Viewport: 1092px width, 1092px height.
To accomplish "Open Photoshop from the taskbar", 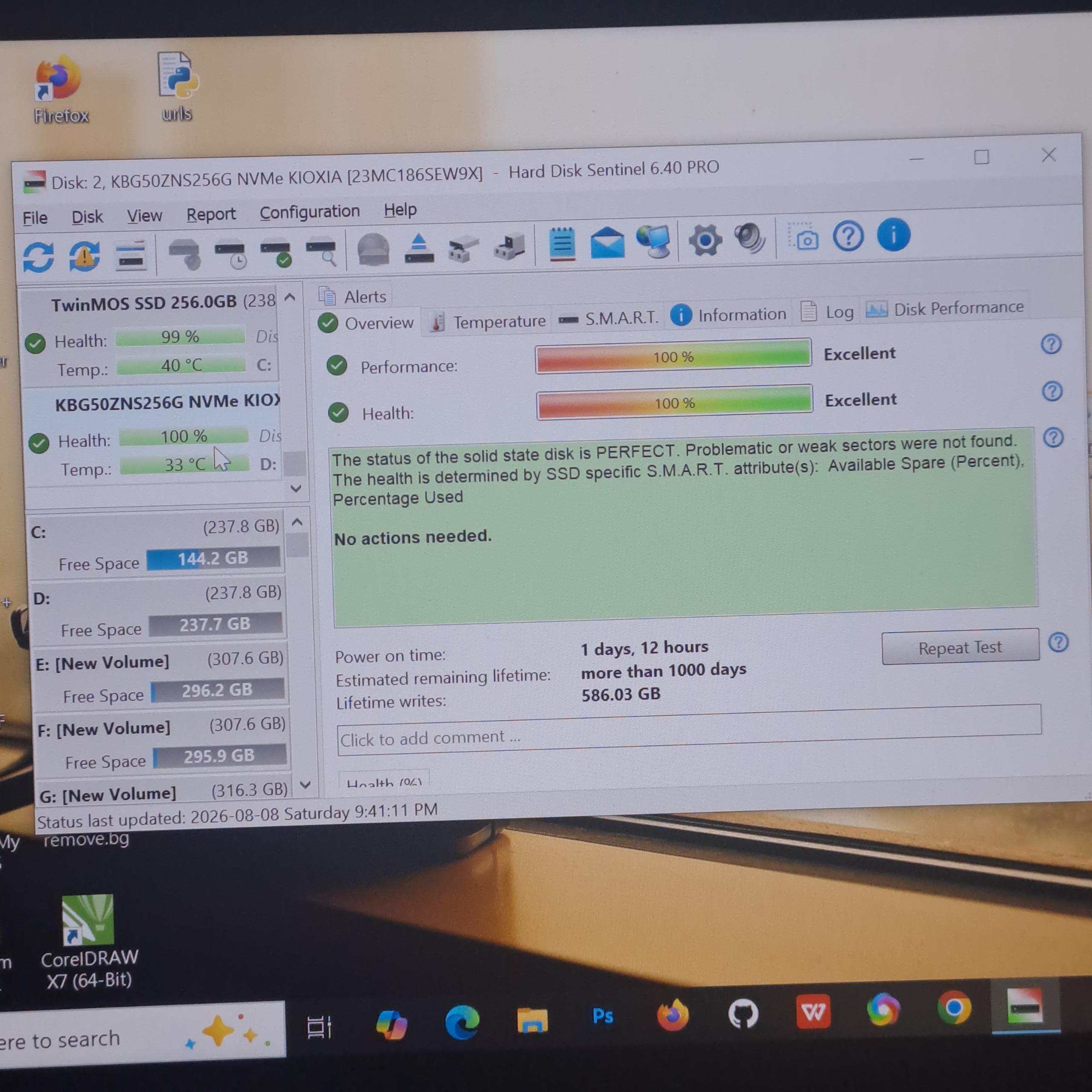I will point(603,1017).
